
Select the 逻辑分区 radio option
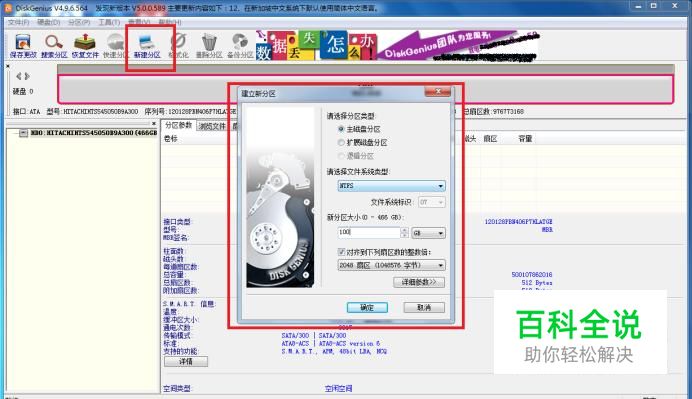(341, 156)
